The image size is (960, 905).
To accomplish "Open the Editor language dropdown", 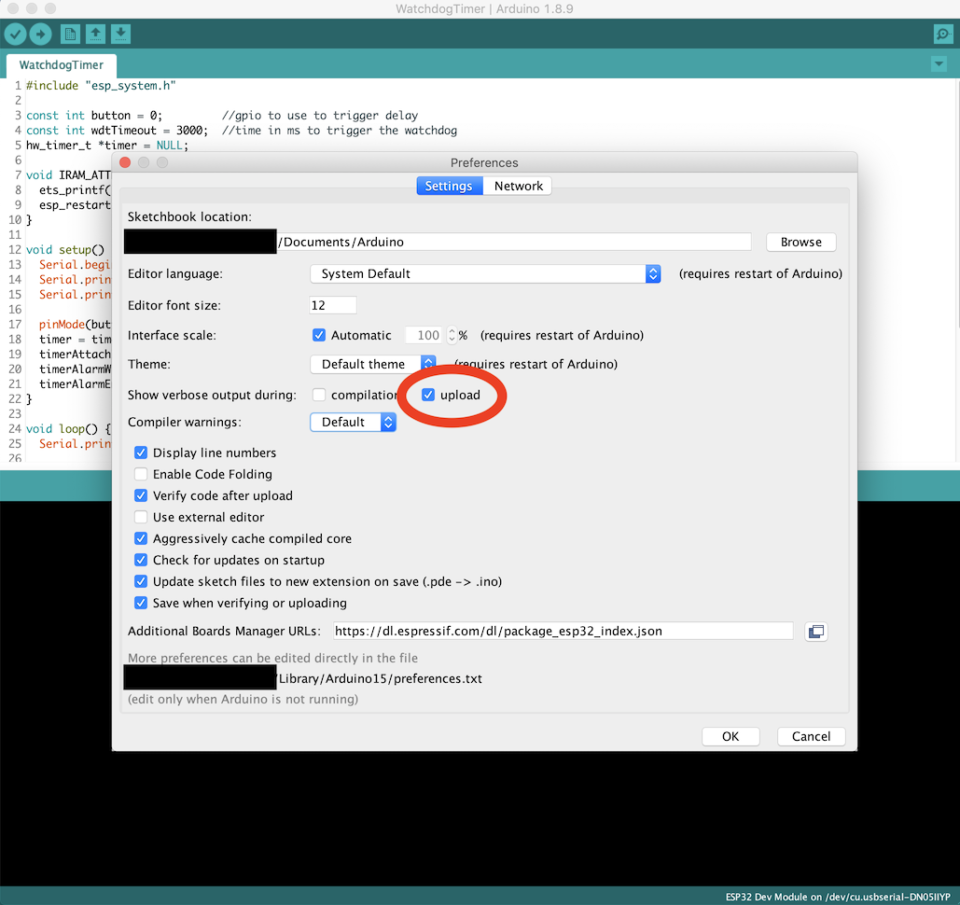I will coord(652,273).
